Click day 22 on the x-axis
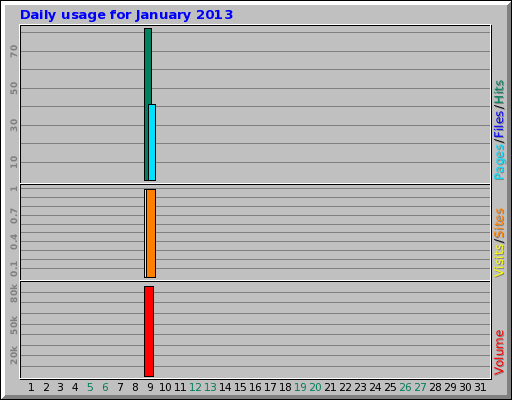512x400 pixels. pos(345,387)
